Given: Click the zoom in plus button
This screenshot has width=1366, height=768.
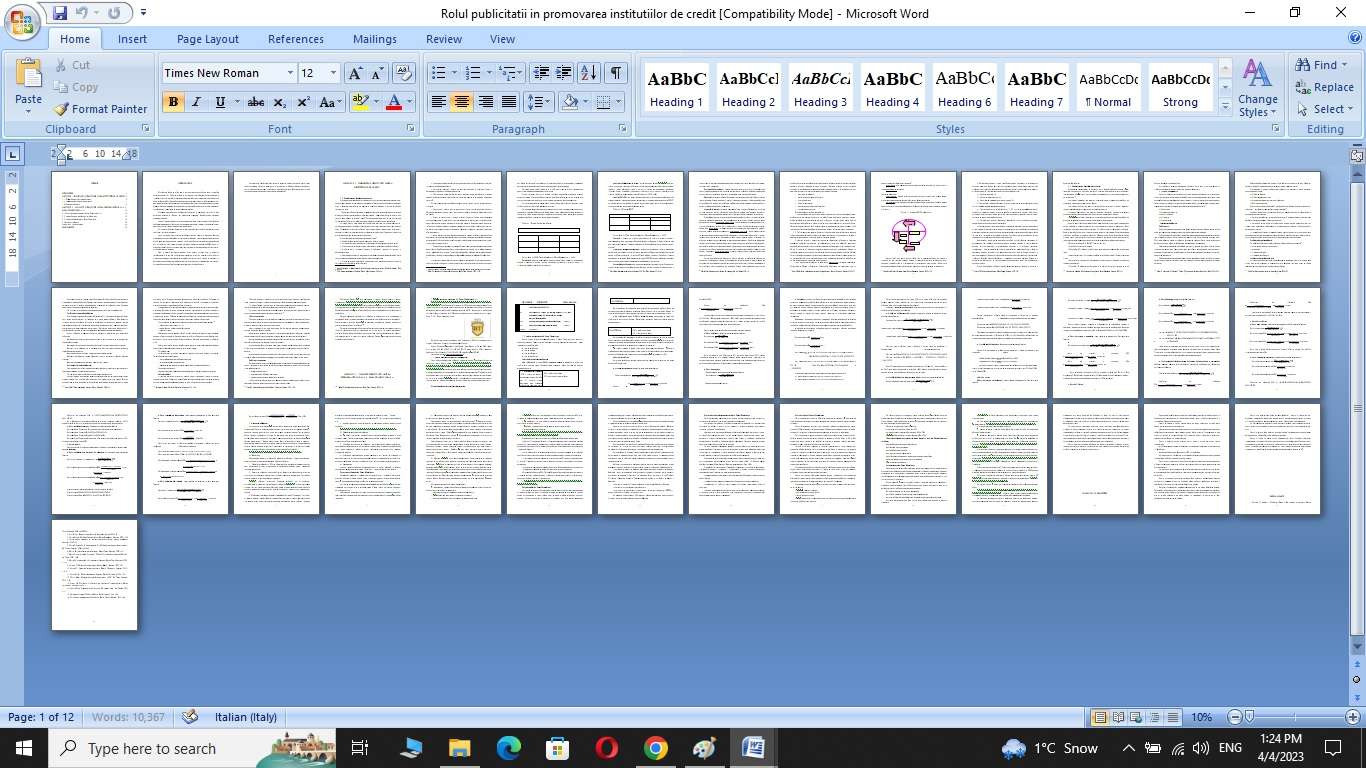Looking at the screenshot, I should point(1352,717).
